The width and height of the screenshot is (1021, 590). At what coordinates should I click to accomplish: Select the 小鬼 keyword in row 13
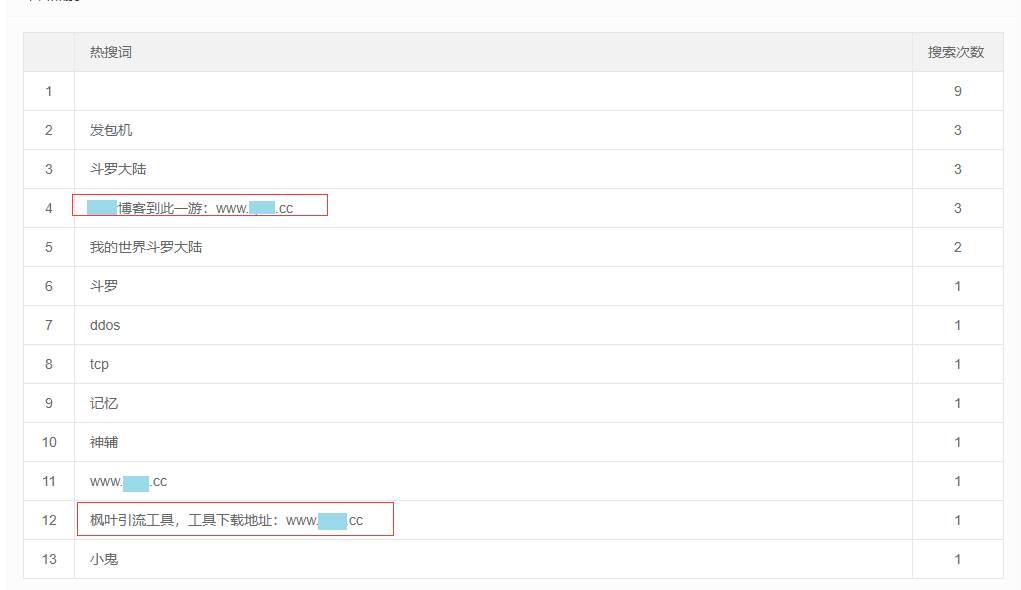104,559
